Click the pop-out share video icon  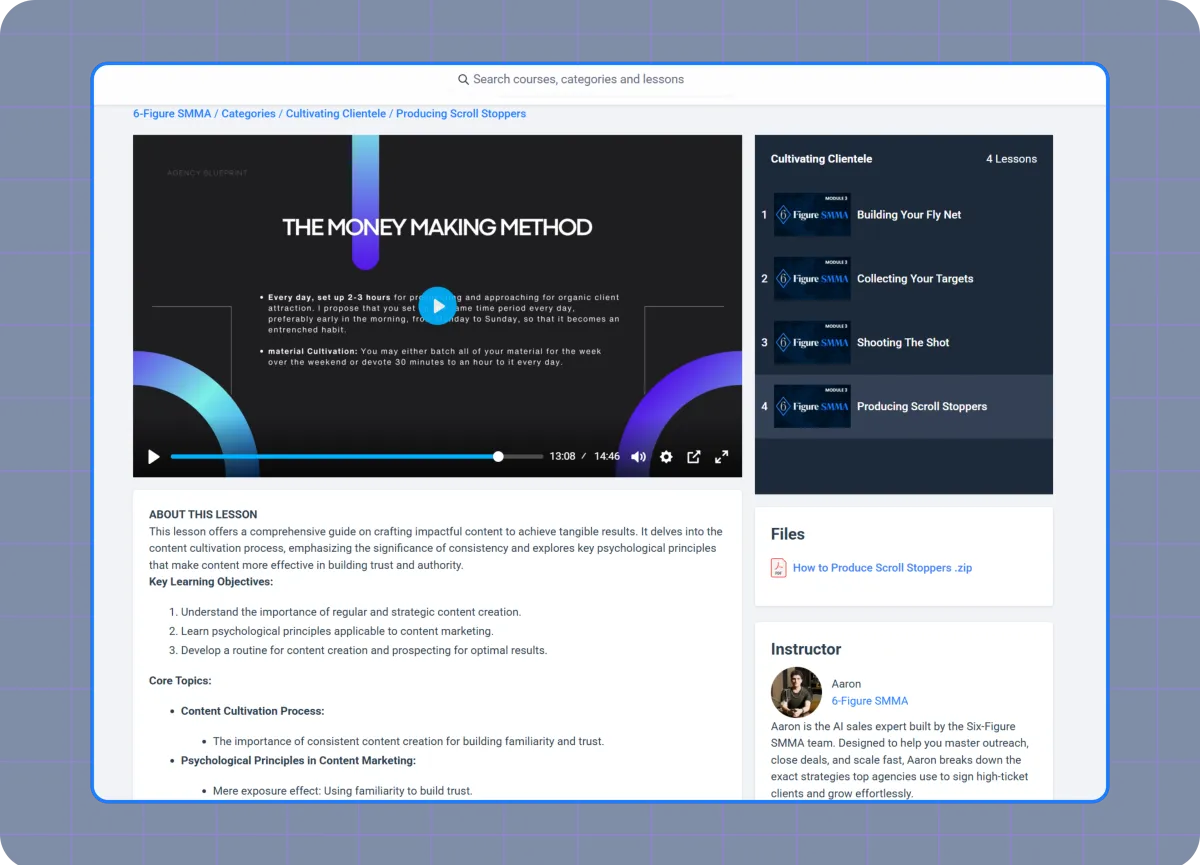pos(694,457)
